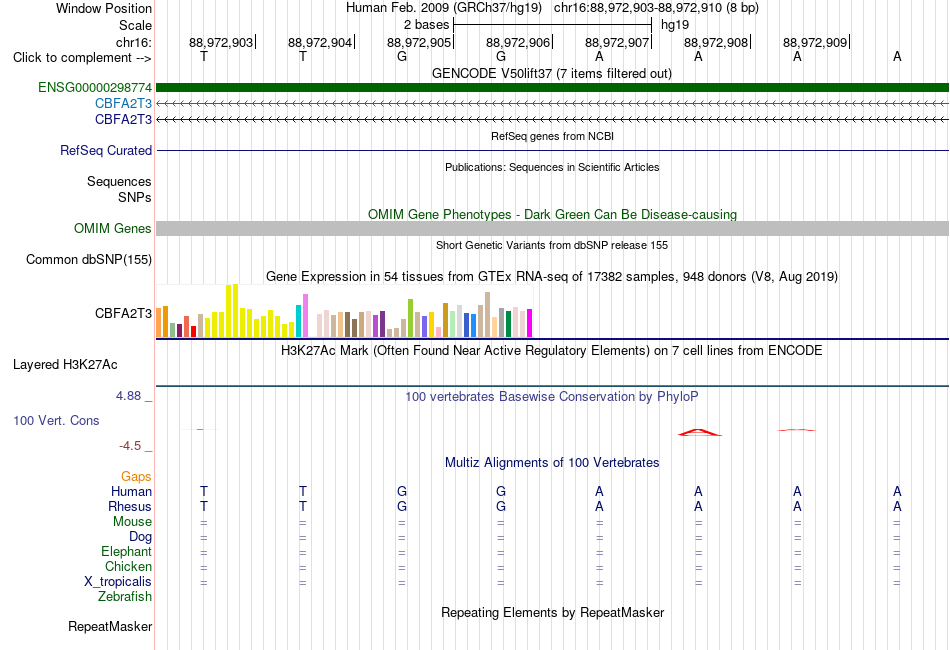Click the Mouse species label

(x=132, y=522)
